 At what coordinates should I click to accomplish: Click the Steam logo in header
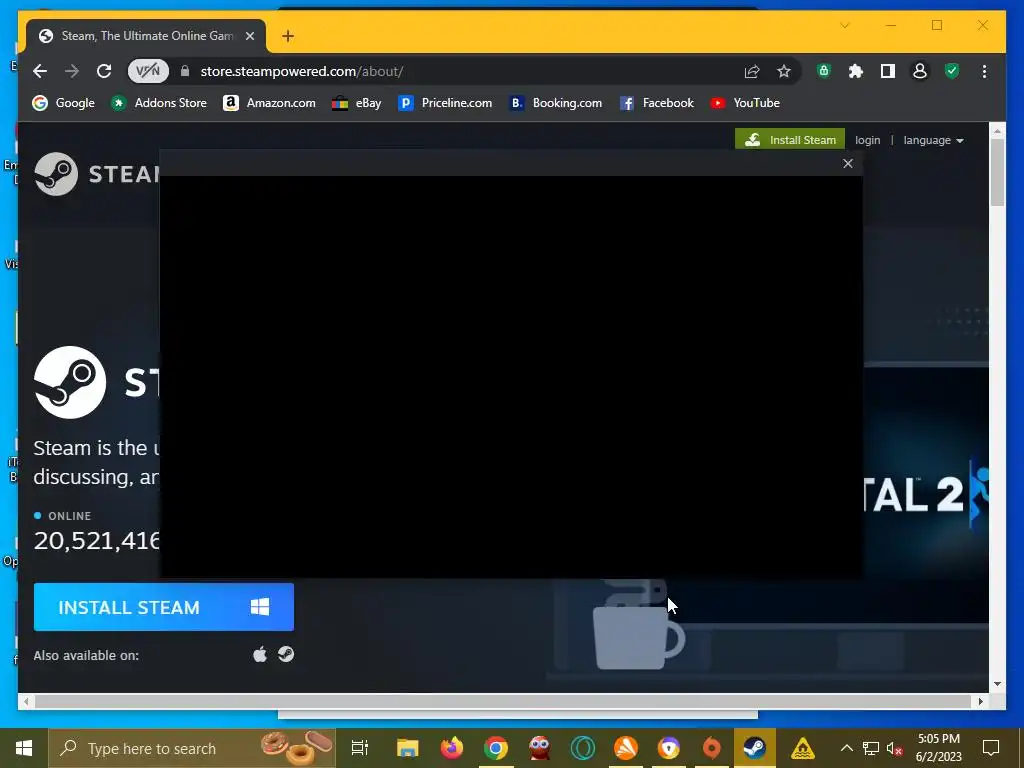(95, 174)
